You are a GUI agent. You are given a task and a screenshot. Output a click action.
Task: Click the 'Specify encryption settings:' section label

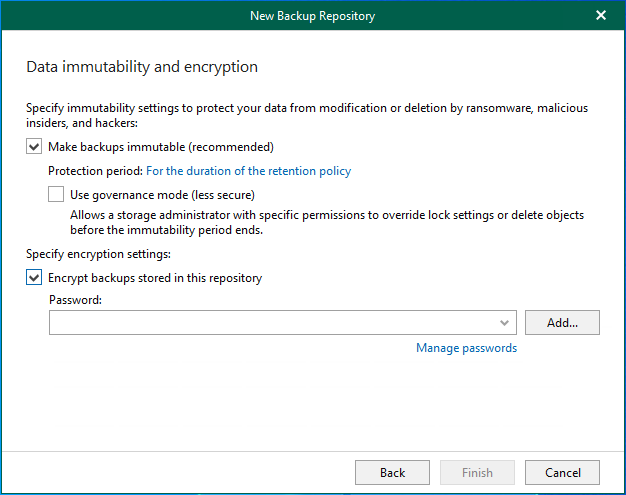coord(98,255)
